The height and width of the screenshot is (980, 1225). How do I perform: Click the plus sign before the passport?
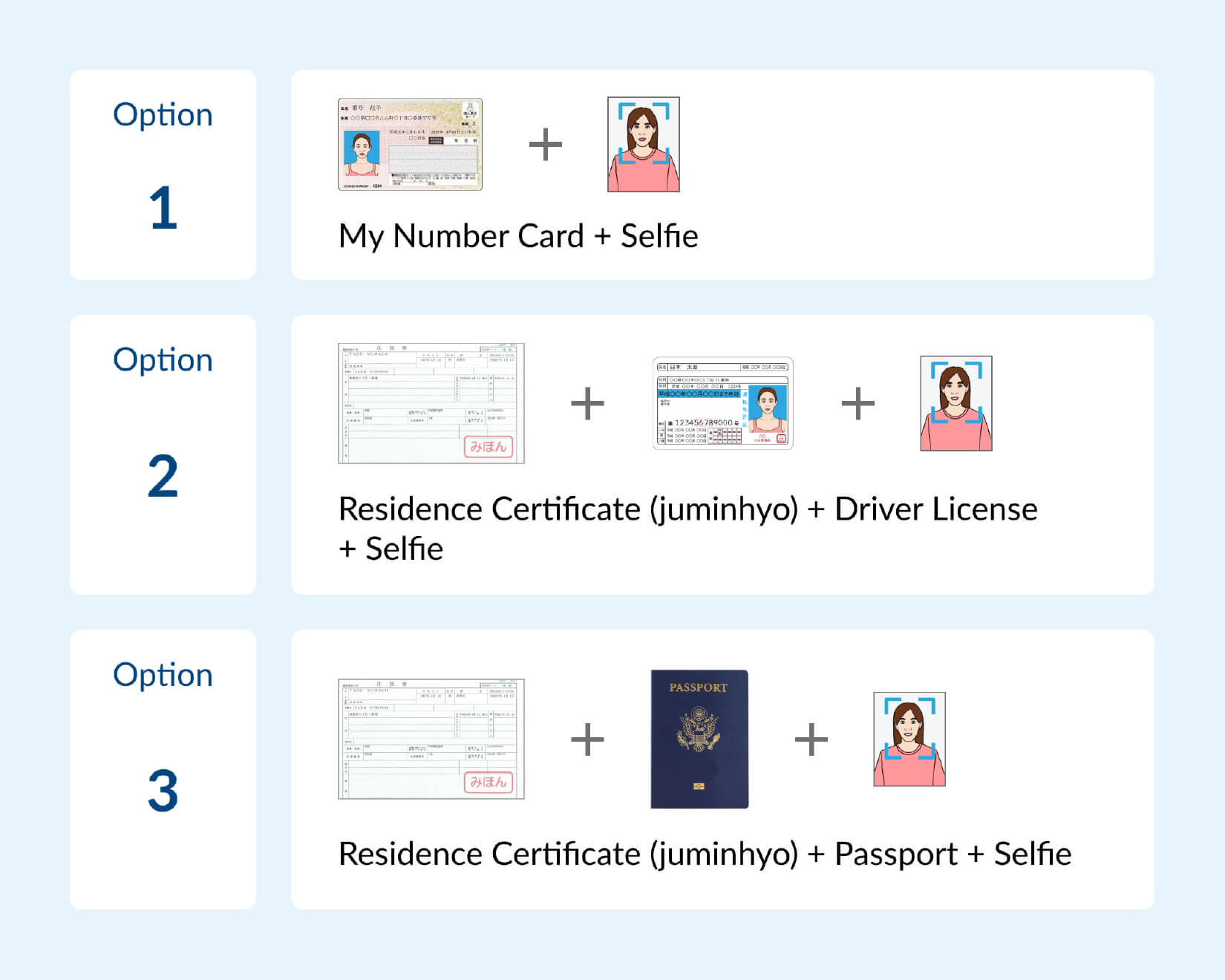point(587,739)
